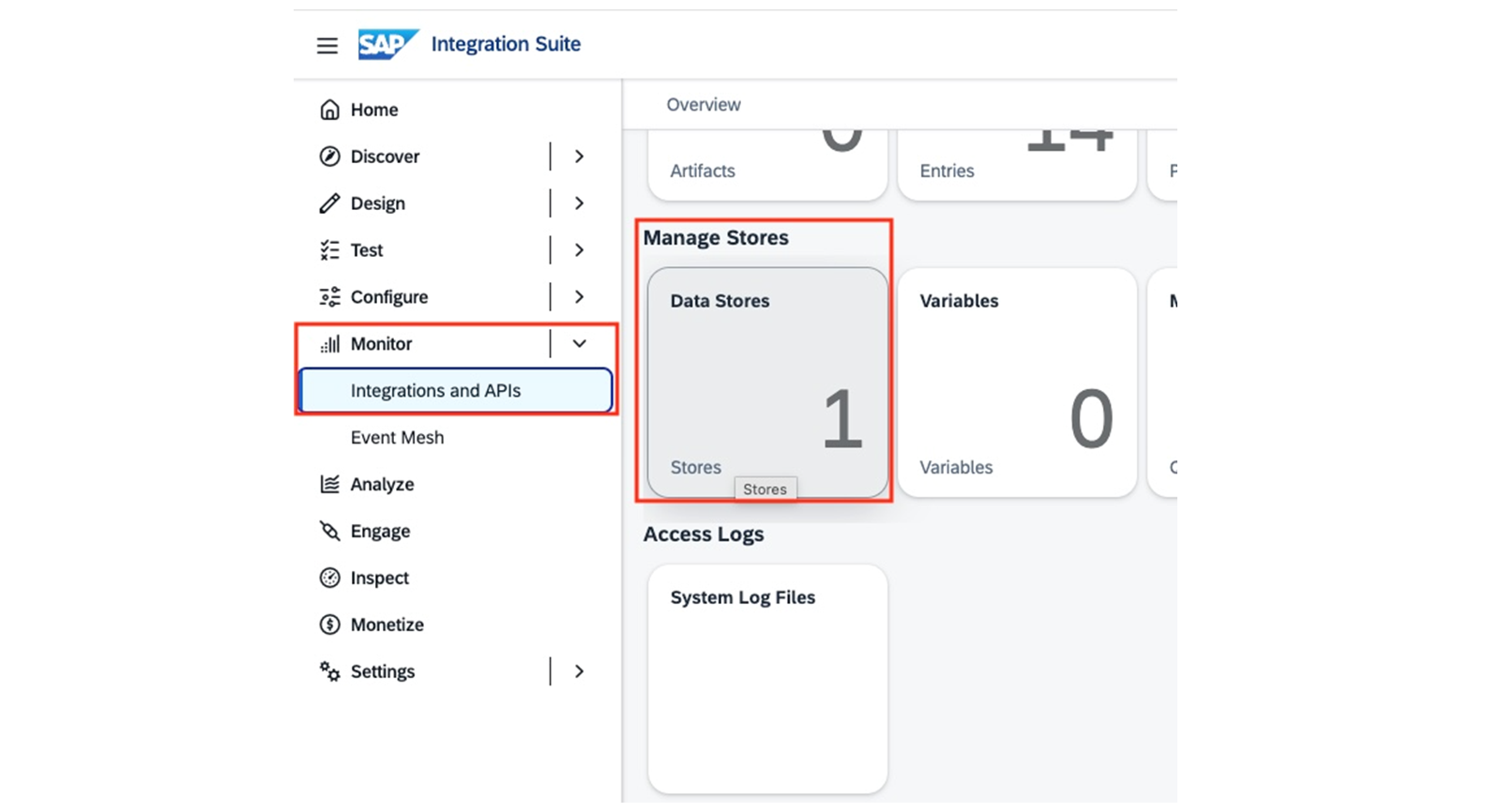Image resolution: width=1501 pixels, height=812 pixels.
Task: Click the Settings gears icon
Action: click(x=329, y=671)
